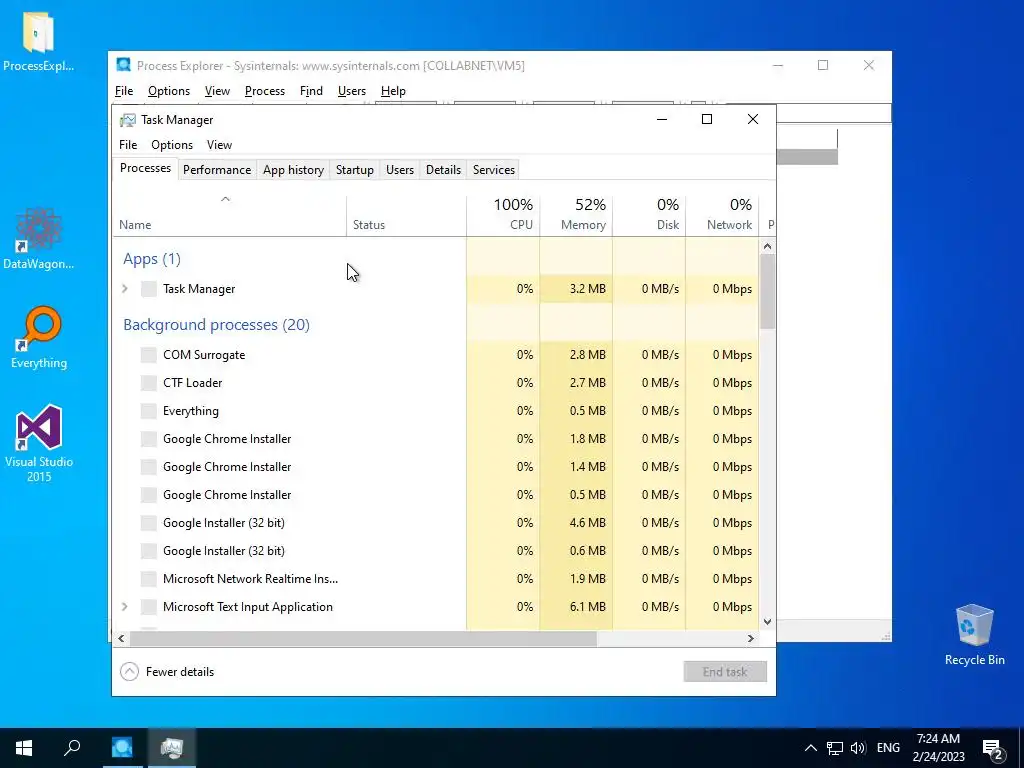The image size is (1024, 768).
Task: Expand the Task Manager app row
Action: pyautogui.click(x=125, y=288)
